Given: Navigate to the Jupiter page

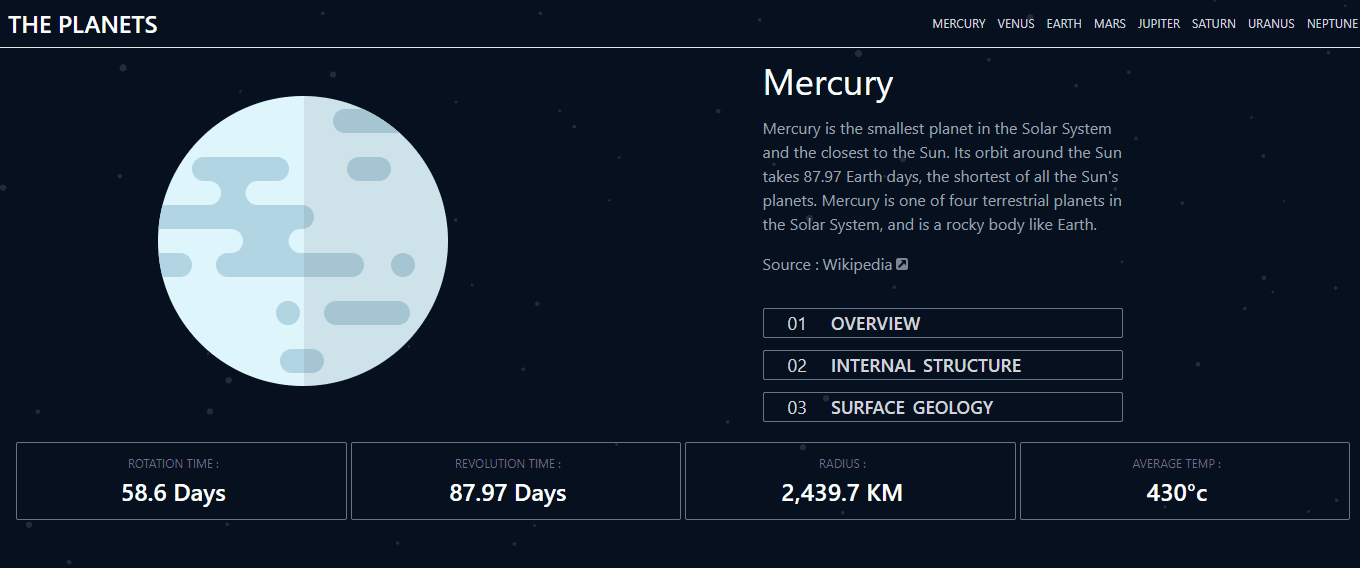Looking at the screenshot, I should 1159,24.
